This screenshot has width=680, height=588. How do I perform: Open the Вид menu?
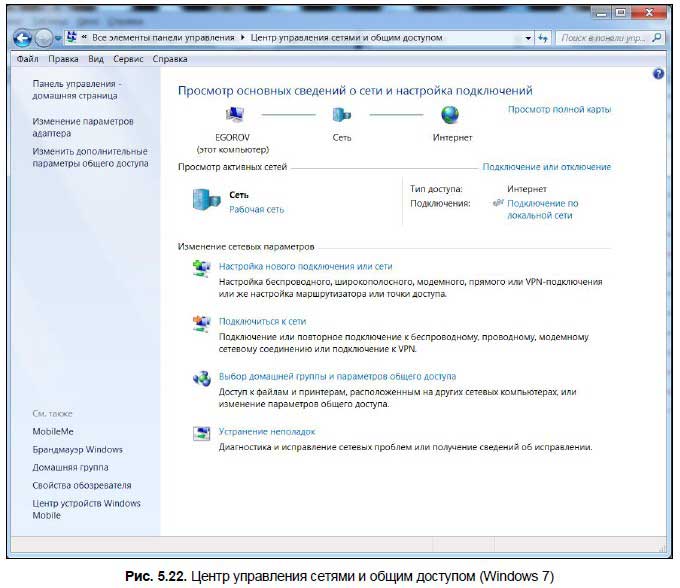tap(96, 59)
